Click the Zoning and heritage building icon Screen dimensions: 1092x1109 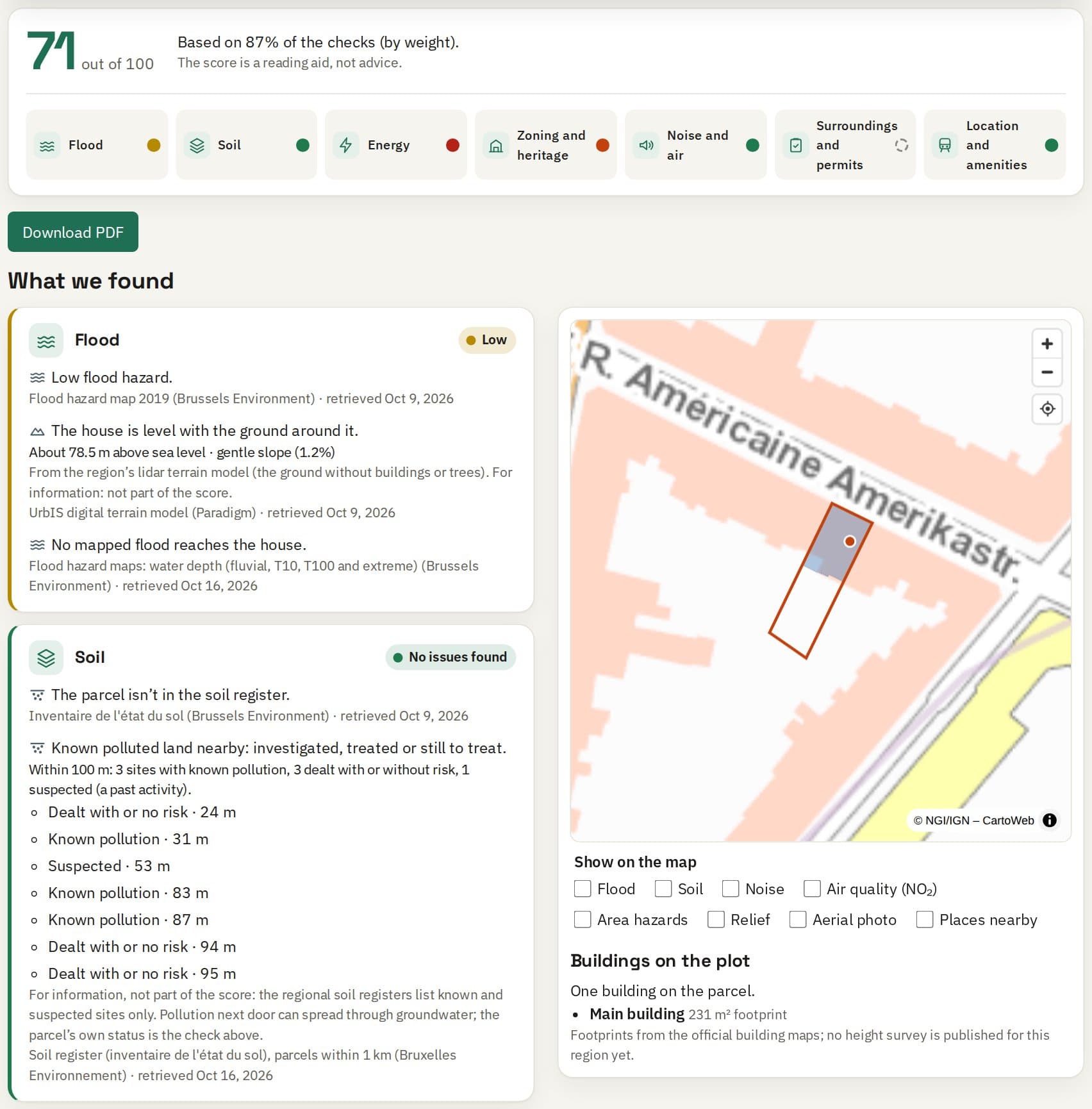[496, 146]
